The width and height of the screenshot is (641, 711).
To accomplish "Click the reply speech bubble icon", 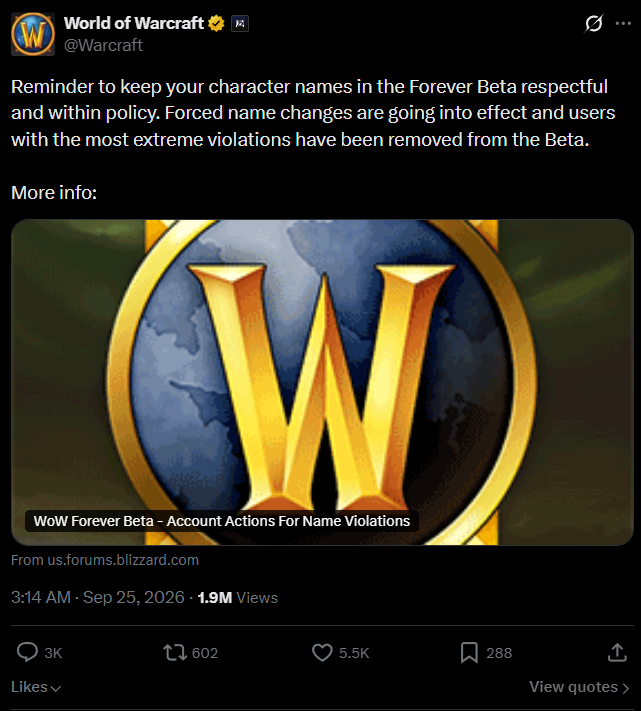I will coord(27,653).
